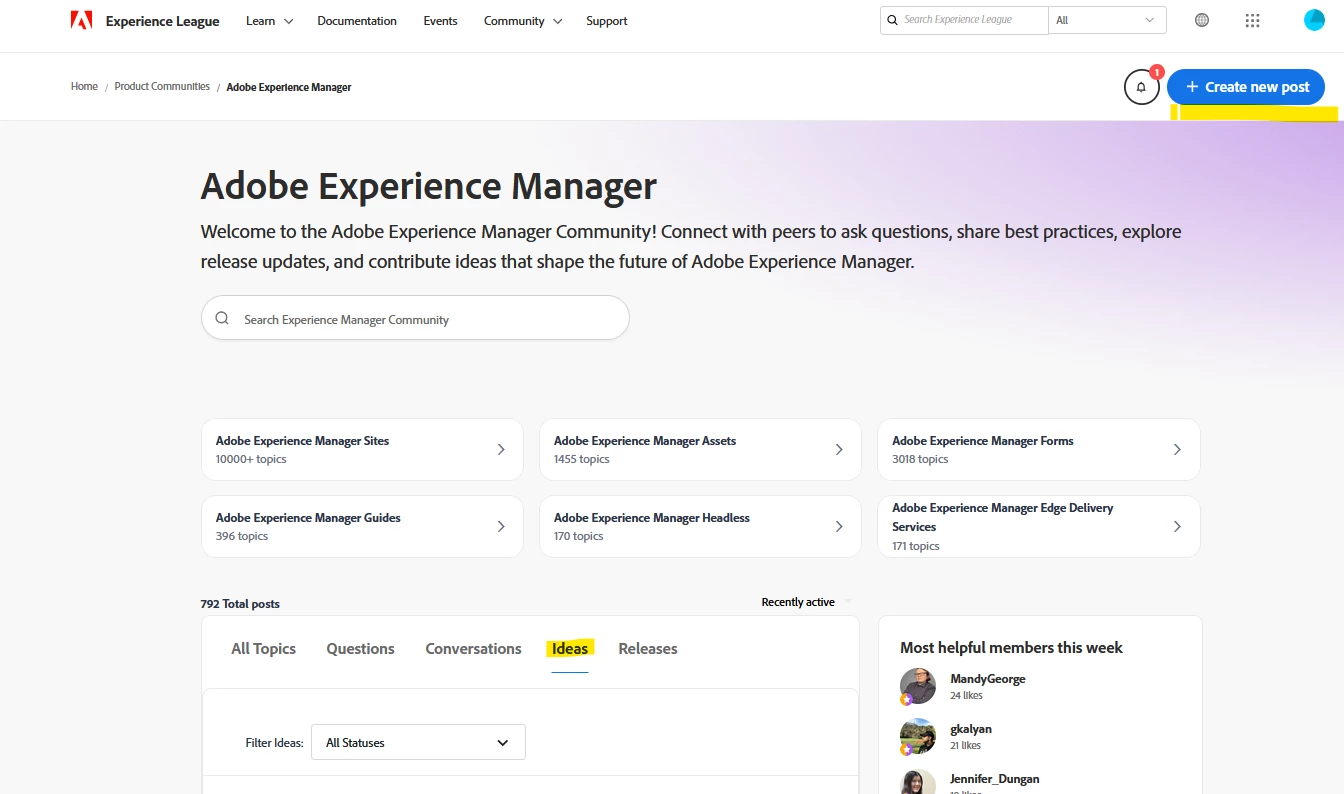1344x794 pixels.
Task: Click the Adobe logo icon
Action: click(81, 20)
